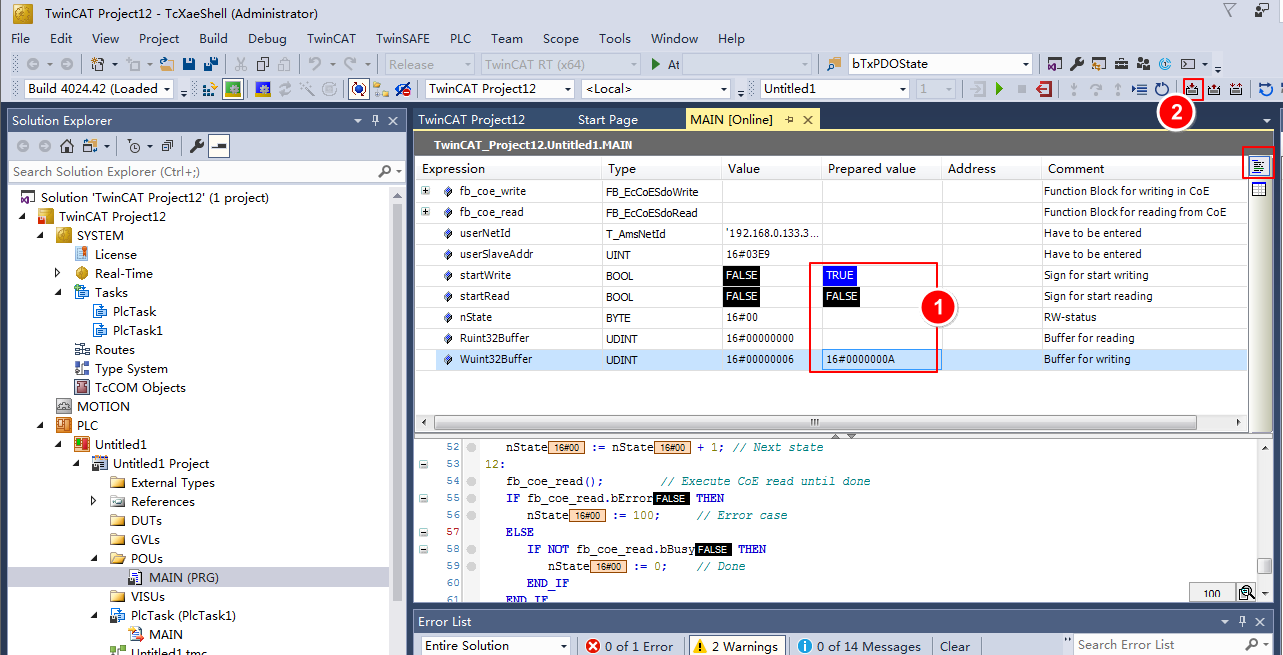Screen dimensions: 1283x655
Task: Start the PLC with green play icon
Action: (999, 89)
